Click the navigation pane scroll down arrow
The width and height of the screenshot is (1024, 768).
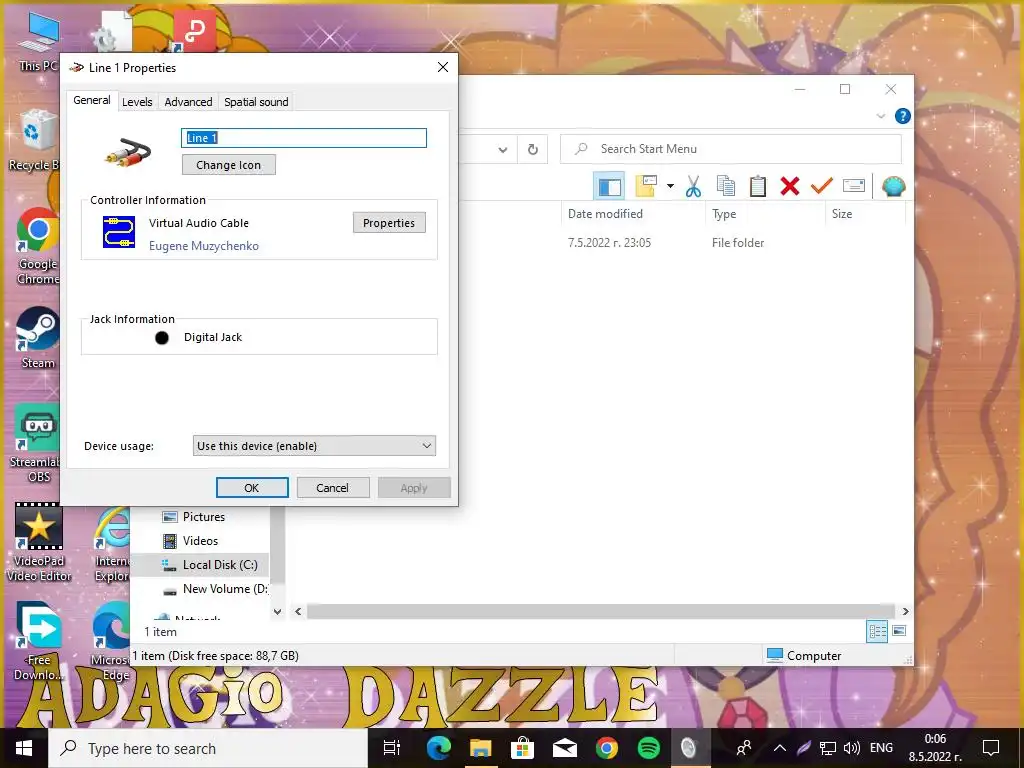(277, 612)
